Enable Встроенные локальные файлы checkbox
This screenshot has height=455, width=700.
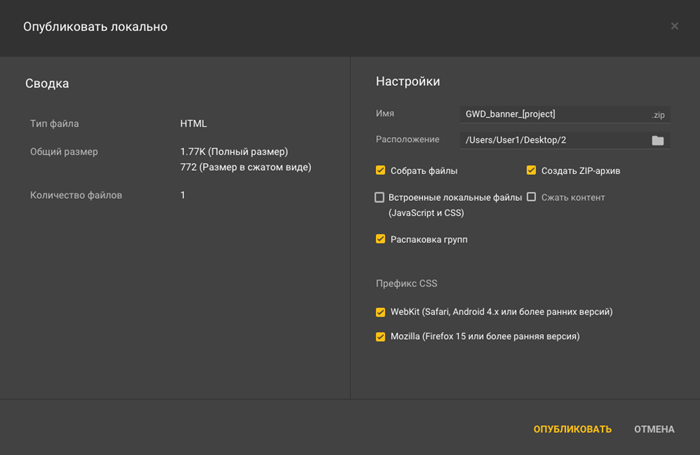[x=380, y=198]
